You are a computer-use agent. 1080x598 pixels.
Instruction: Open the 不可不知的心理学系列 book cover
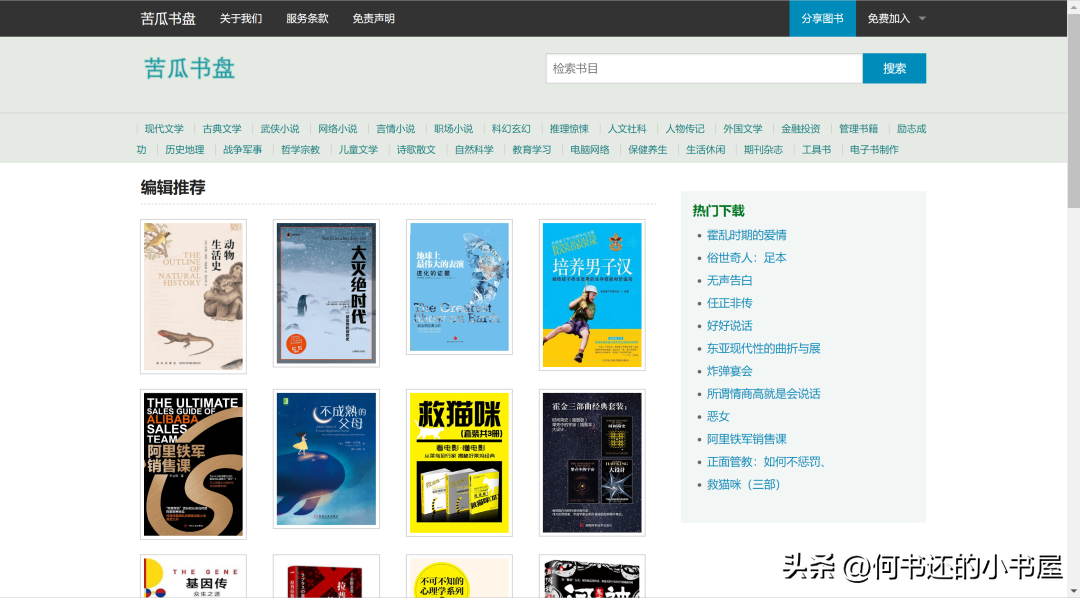pos(459,576)
